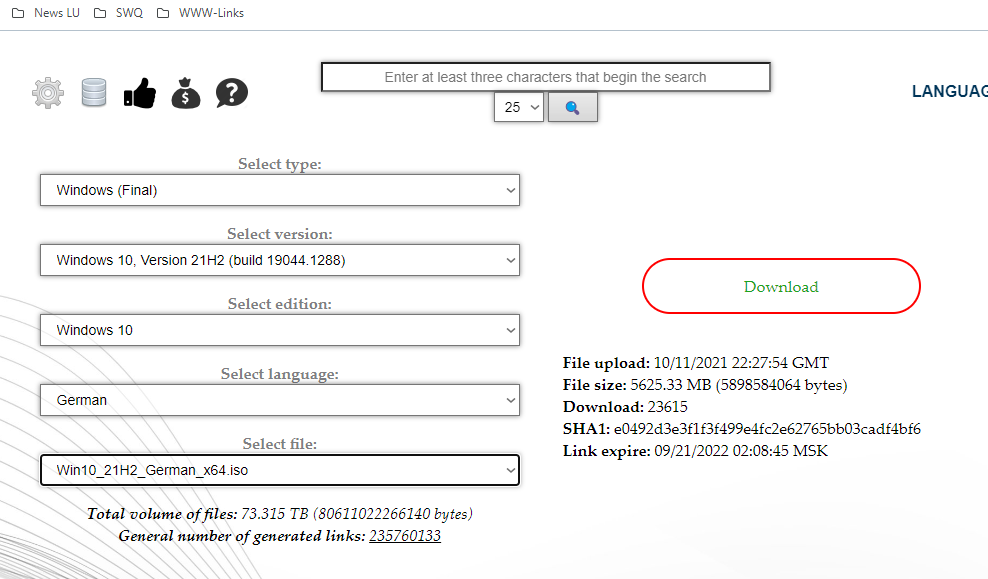
Task: Click the Total volume of files text
Action: tap(280, 514)
